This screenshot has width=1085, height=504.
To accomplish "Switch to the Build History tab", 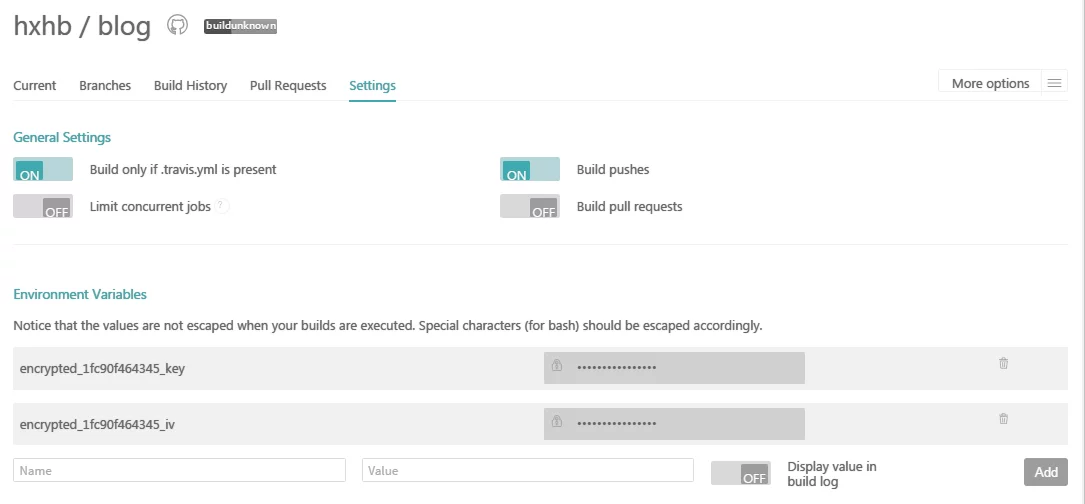I will tap(190, 85).
